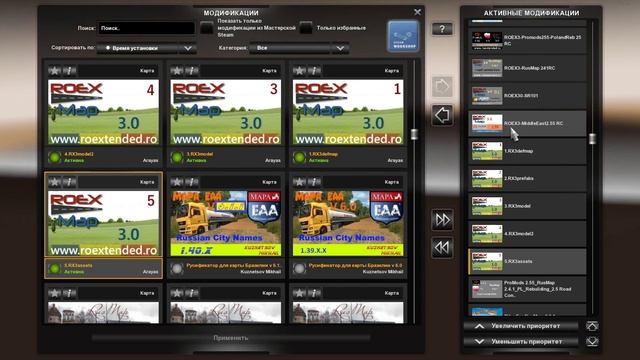
Task: Enable Только избранные favorites-only checkbox
Action: click(x=306, y=28)
